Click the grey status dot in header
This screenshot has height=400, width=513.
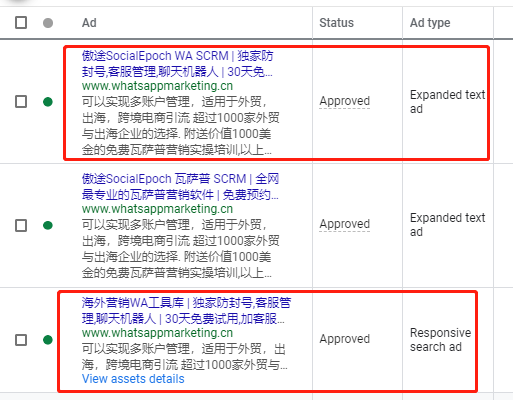point(48,23)
